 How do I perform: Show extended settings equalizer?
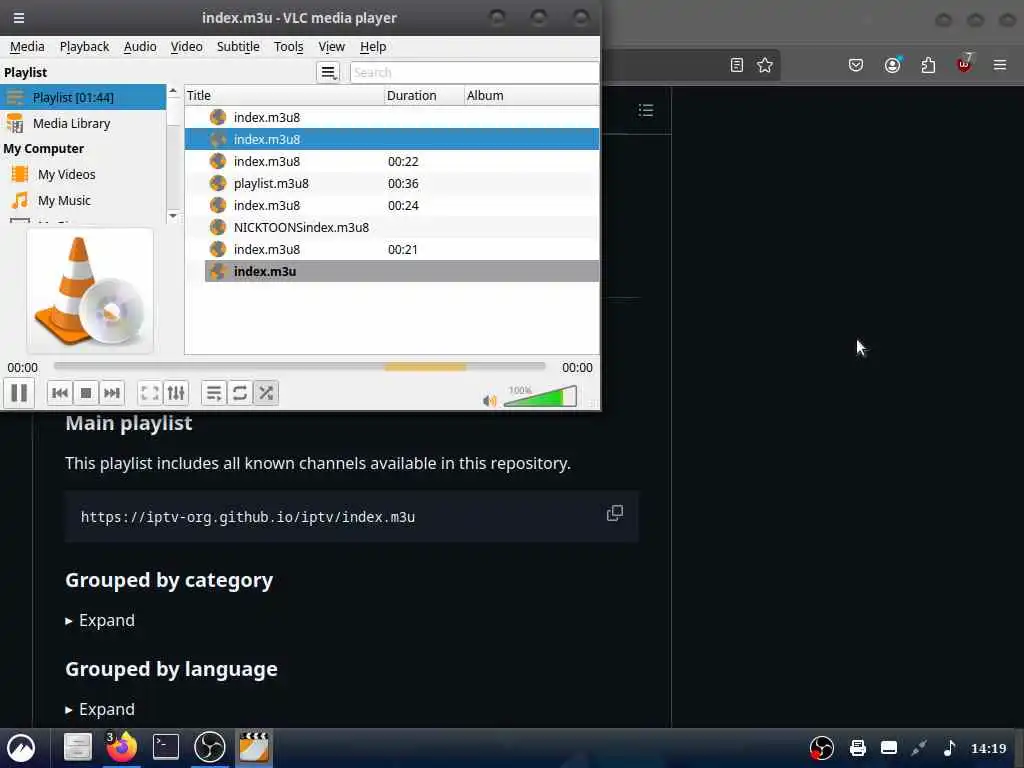point(176,393)
